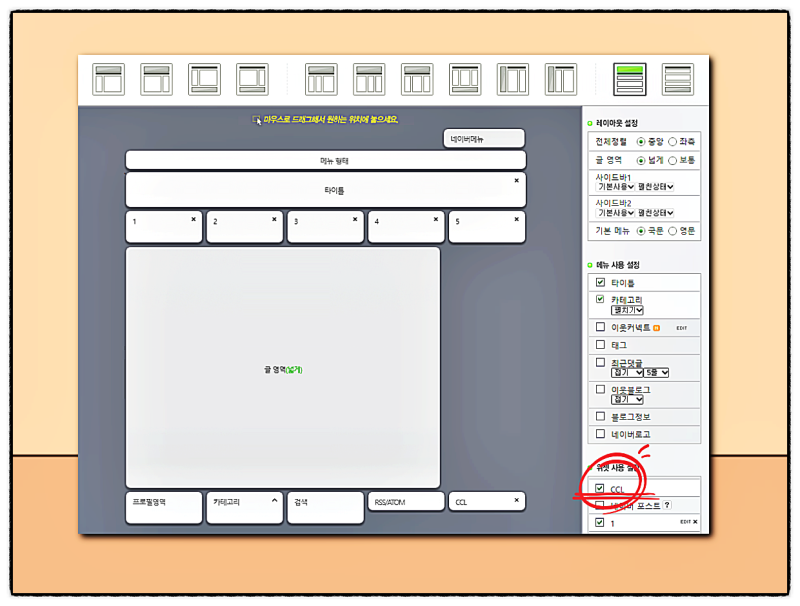
Task: Remove widget block 3 from layout
Action: pyautogui.click(x=355, y=219)
